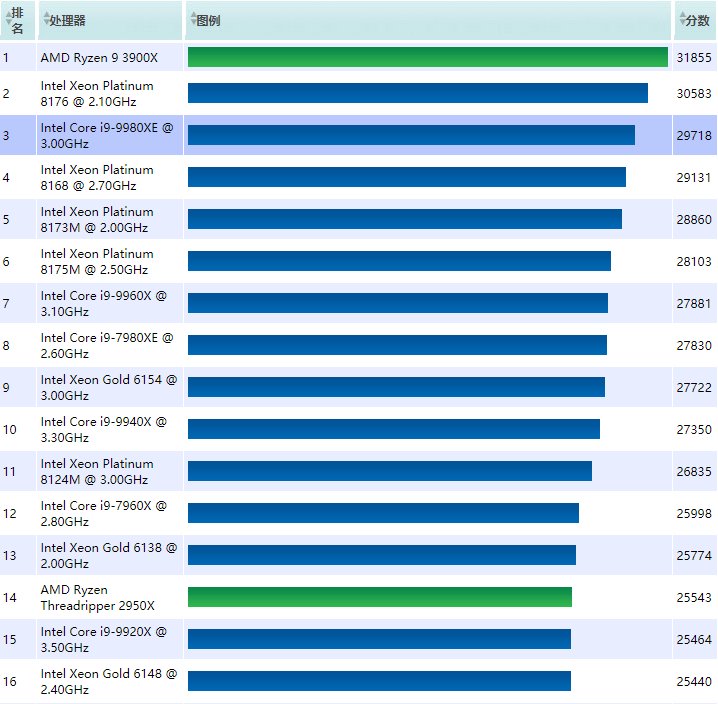Image resolution: width=718 pixels, height=704 pixels.
Task: Select the score 31855 cell
Action: (693, 58)
